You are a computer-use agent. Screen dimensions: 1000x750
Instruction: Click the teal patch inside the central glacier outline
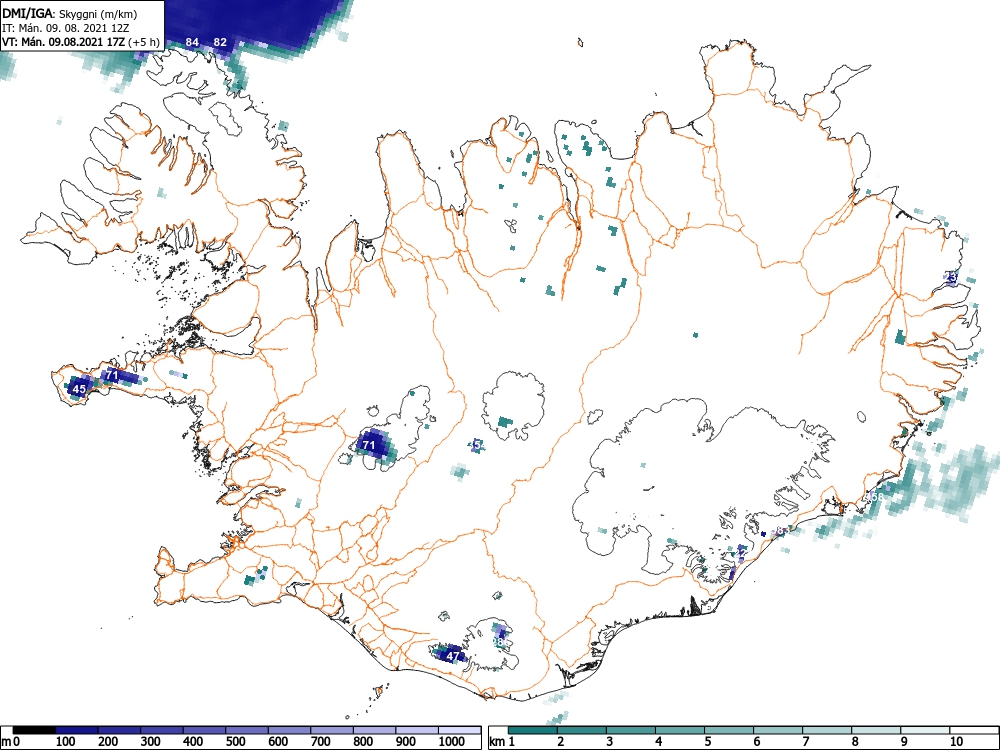[505, 422]
